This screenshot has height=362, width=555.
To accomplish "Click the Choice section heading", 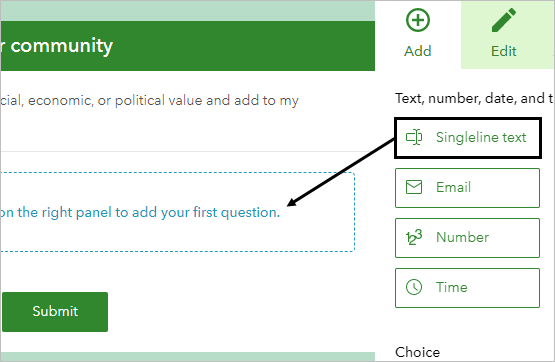I will (417, 352).
